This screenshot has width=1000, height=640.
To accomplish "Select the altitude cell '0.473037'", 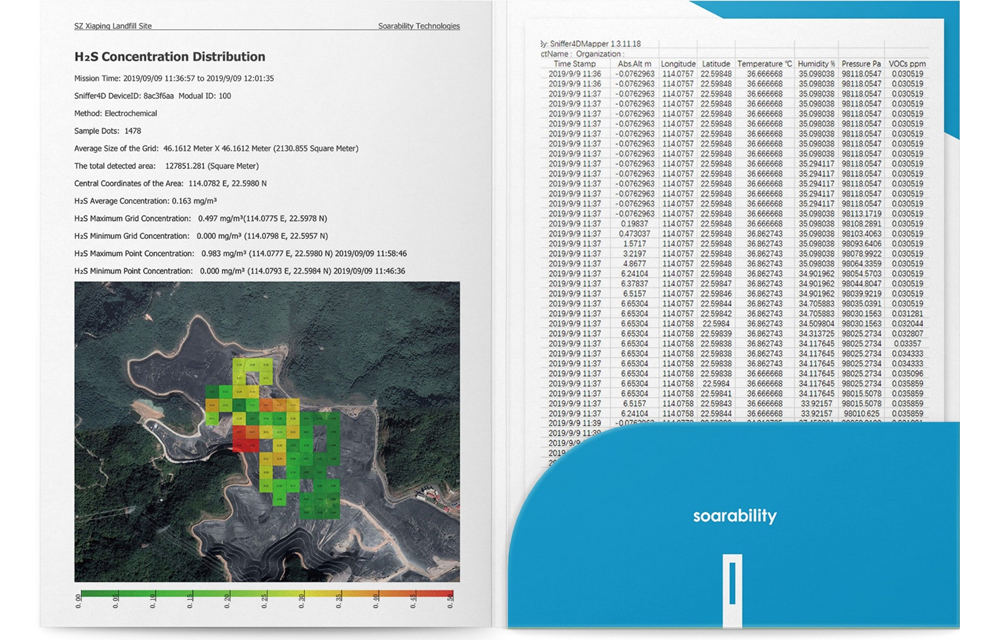I will pyautogui.click(x=635, y=234).
